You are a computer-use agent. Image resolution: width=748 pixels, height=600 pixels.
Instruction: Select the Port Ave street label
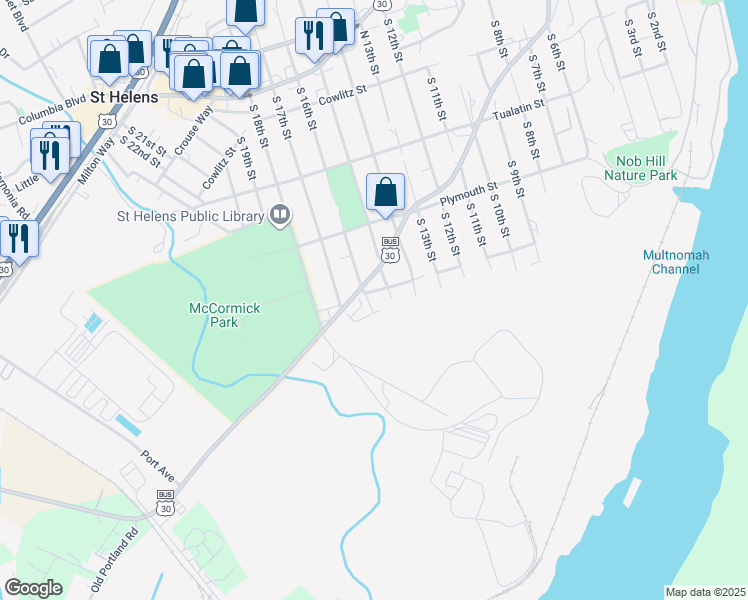click(158, 466)
